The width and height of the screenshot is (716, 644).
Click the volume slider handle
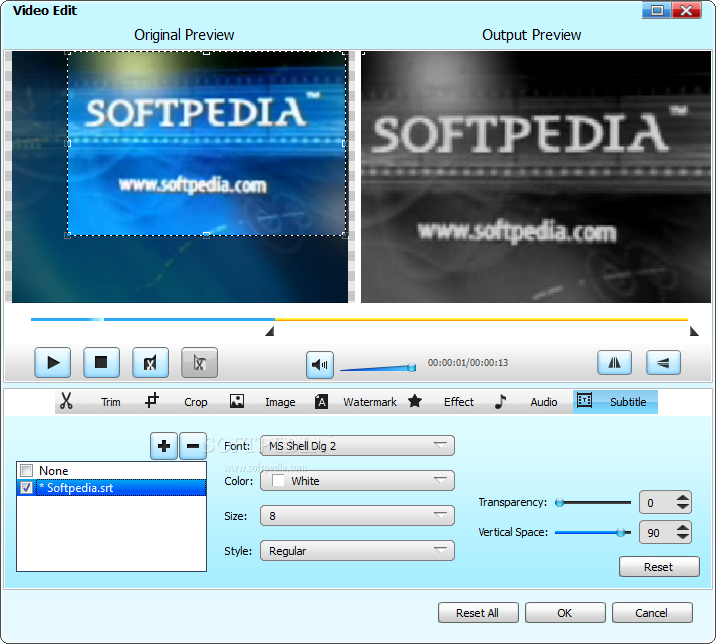(411, 367)
